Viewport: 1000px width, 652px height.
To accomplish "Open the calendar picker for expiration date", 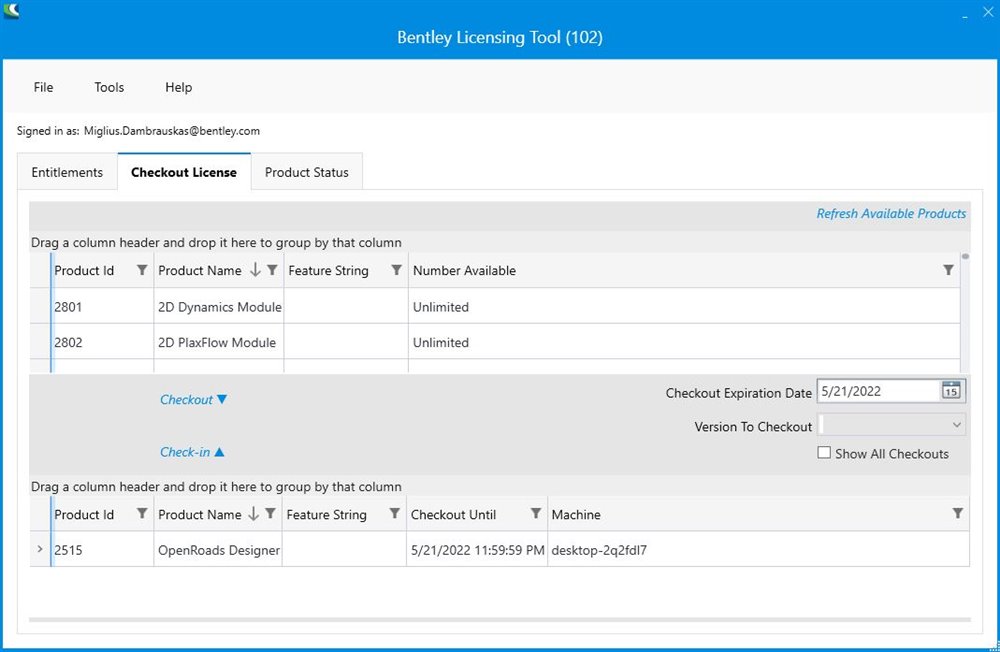I will [951, 391].
